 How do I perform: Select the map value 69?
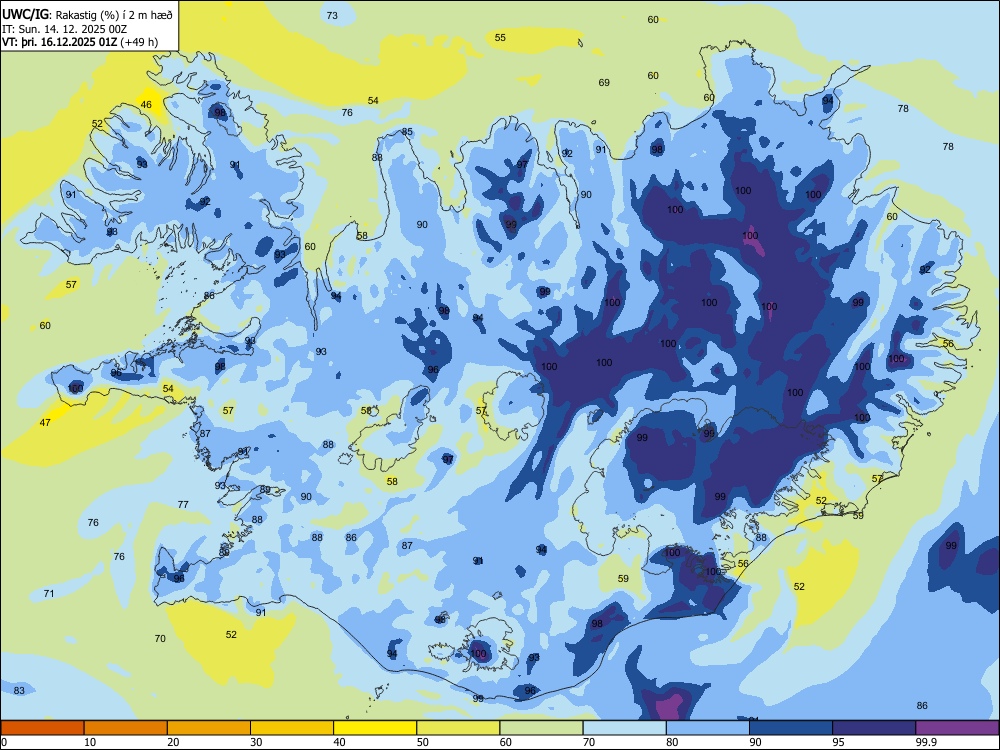tap(604, 82)
